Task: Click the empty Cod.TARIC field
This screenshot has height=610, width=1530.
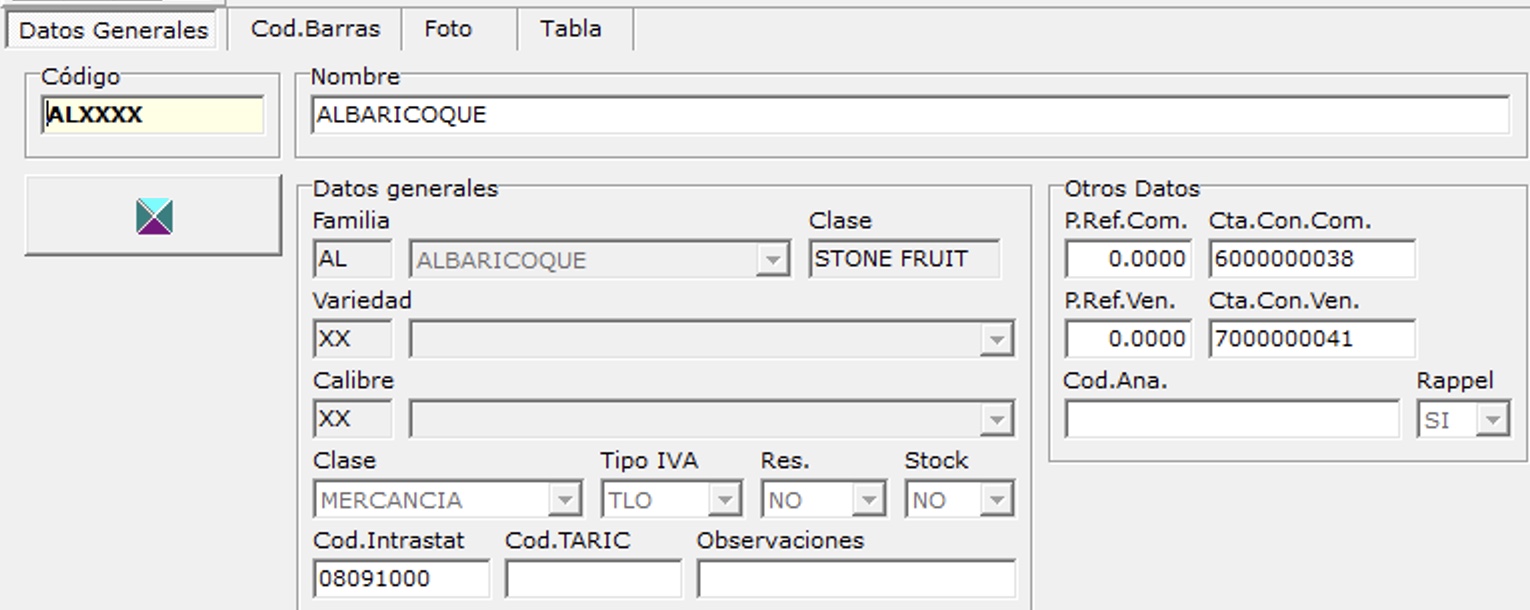Action: (x=593, y=579)
